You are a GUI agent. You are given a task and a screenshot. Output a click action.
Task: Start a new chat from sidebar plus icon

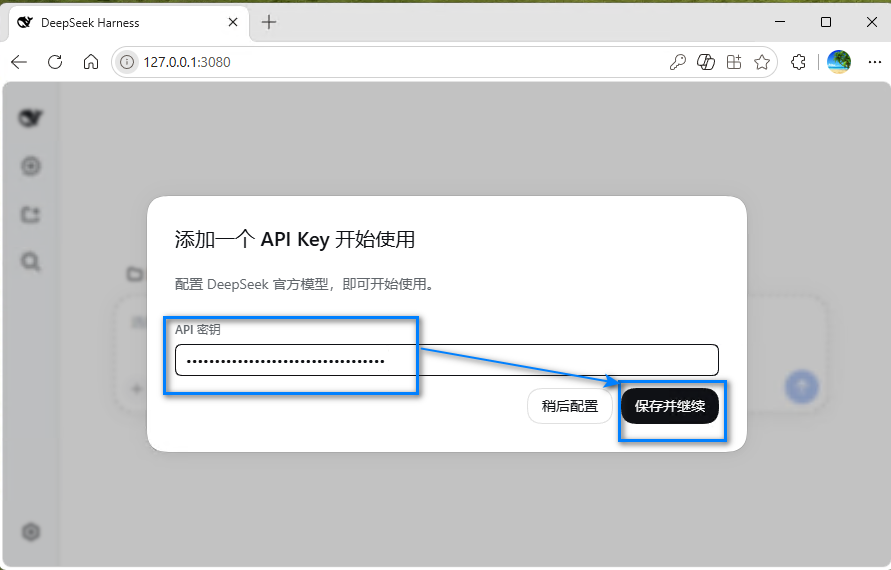point(31,166)
